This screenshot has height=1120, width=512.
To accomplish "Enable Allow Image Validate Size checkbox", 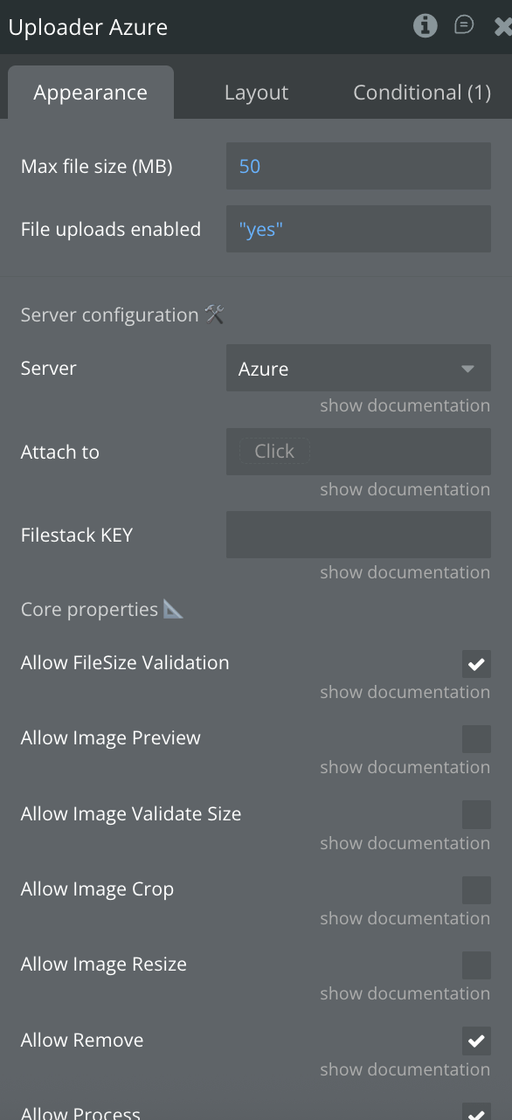I will 476,814.
